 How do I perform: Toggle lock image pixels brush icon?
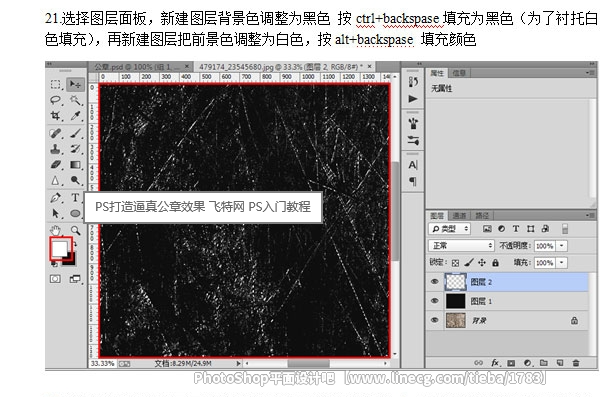tap(469, 263)
